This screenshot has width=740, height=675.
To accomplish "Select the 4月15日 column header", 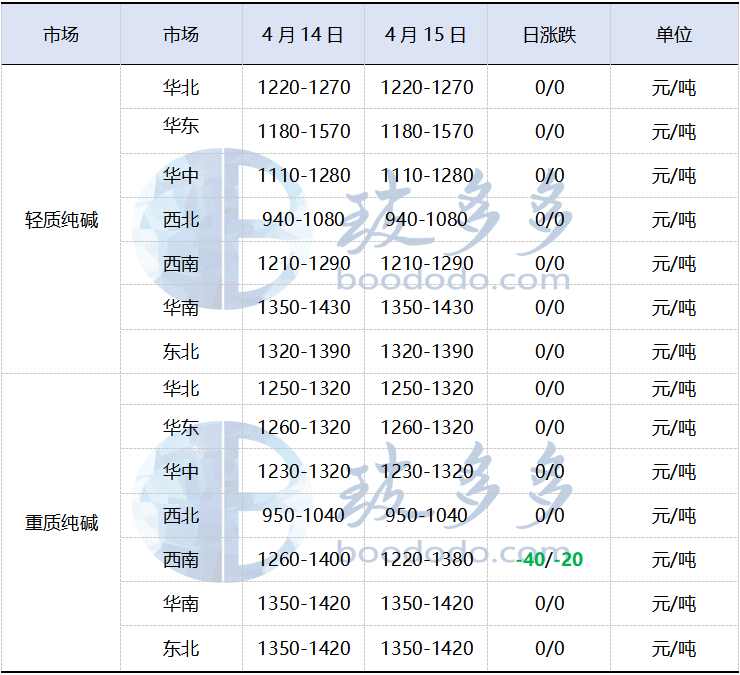I will coord(426,35).
